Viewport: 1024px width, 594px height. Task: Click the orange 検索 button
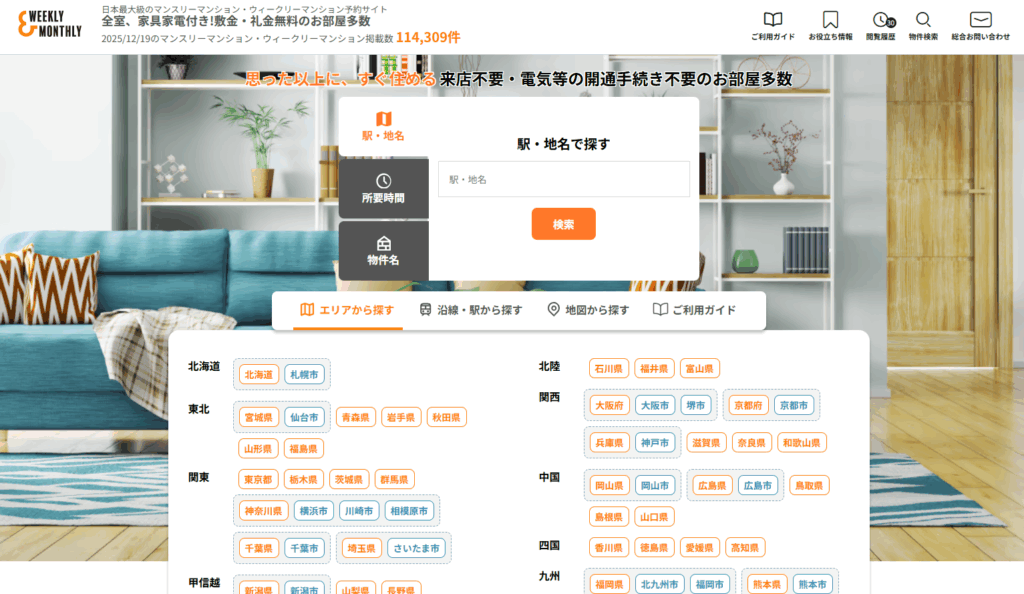click(563, 224)
